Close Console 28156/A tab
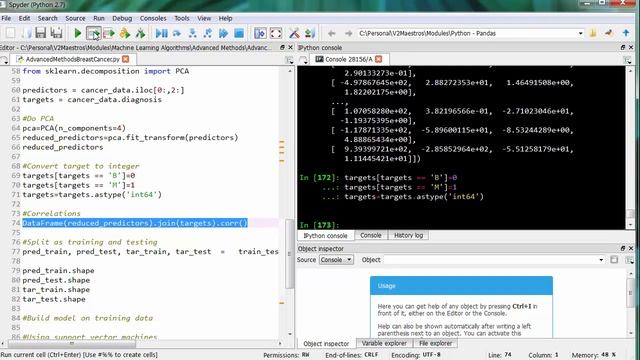Screen dimensions: 640x360 [379, 60]
